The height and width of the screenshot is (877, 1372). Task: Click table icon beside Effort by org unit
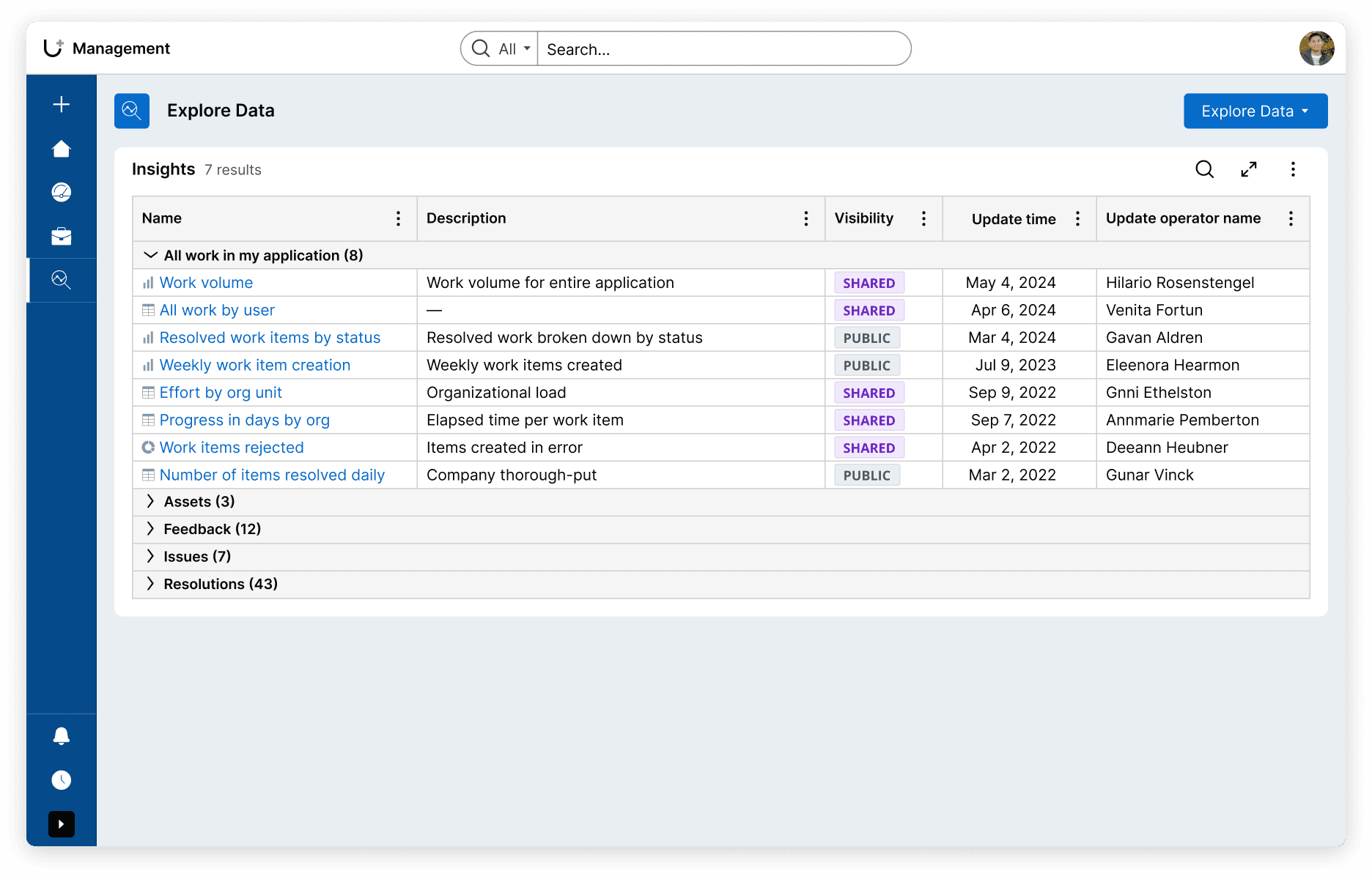pyautogui.click(x=148, y=393)
